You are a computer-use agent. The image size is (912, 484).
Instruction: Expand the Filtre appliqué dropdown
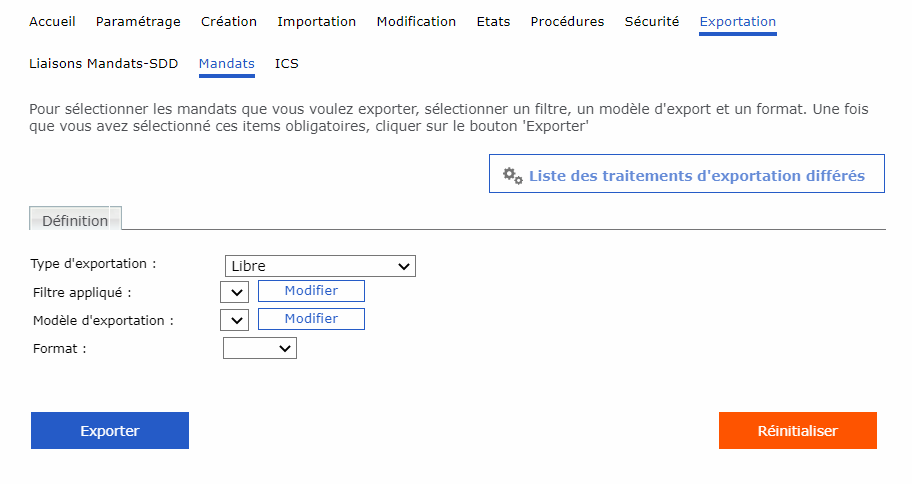[x=234, y=292]
